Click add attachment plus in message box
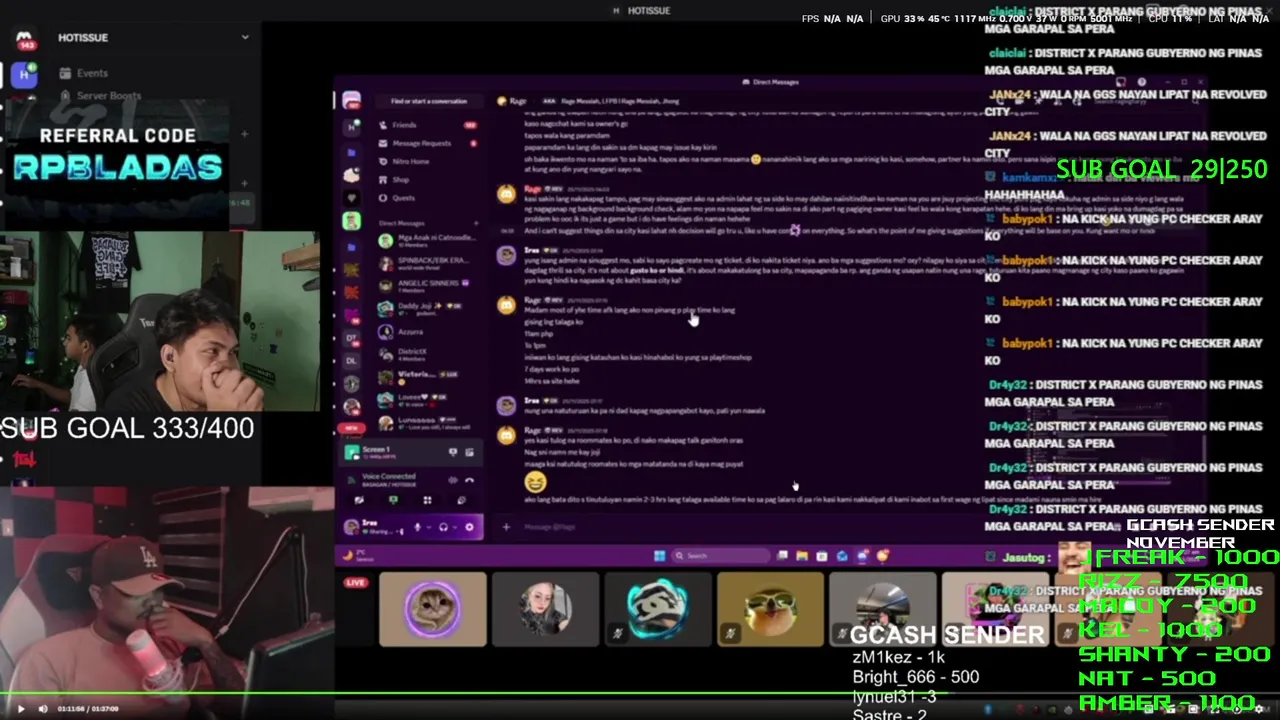Viewport: 1280px width, 720px height. [506, 527]
